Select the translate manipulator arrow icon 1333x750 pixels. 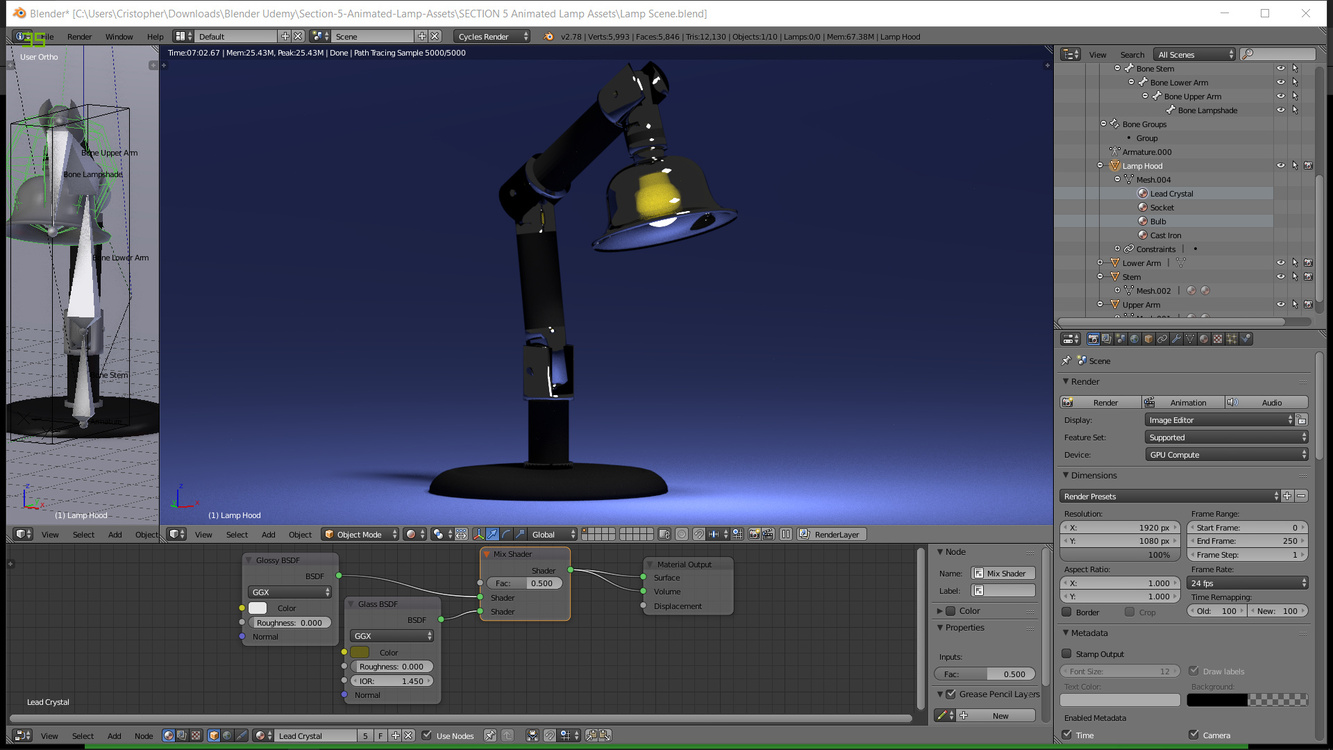(x=492, y=534)
